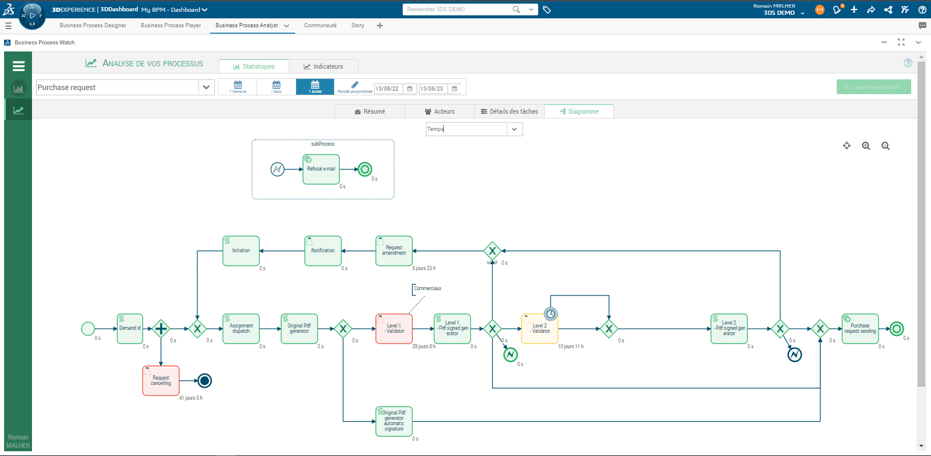Switch to Business Process Player tab

170,26
